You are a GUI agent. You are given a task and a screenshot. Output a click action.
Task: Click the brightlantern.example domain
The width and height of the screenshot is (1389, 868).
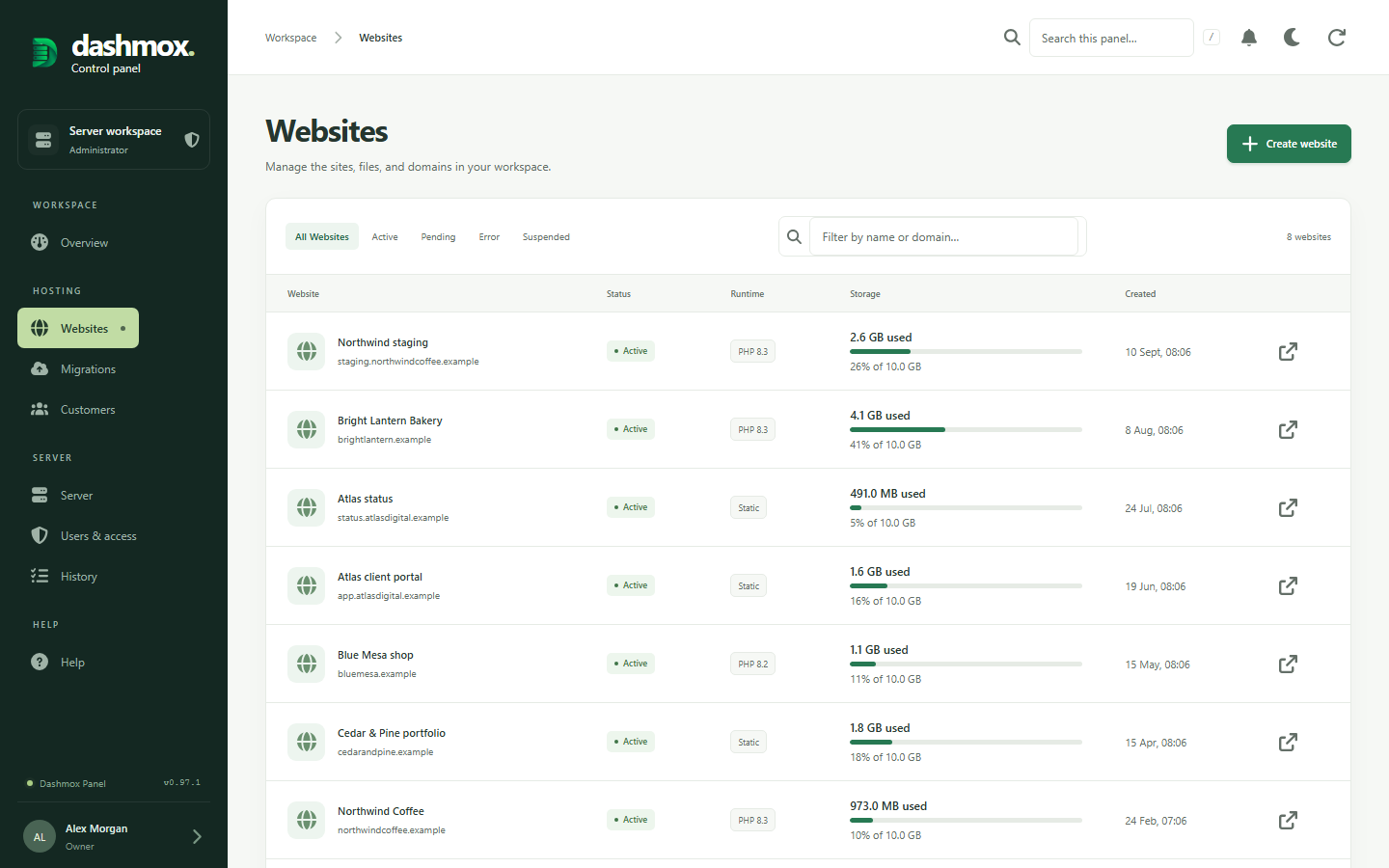click(384, 440)
